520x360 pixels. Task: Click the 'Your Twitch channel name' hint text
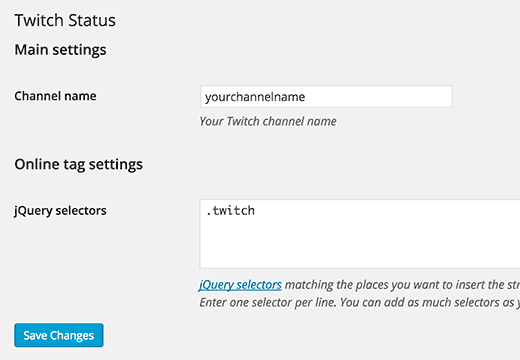tap(268, 121)
